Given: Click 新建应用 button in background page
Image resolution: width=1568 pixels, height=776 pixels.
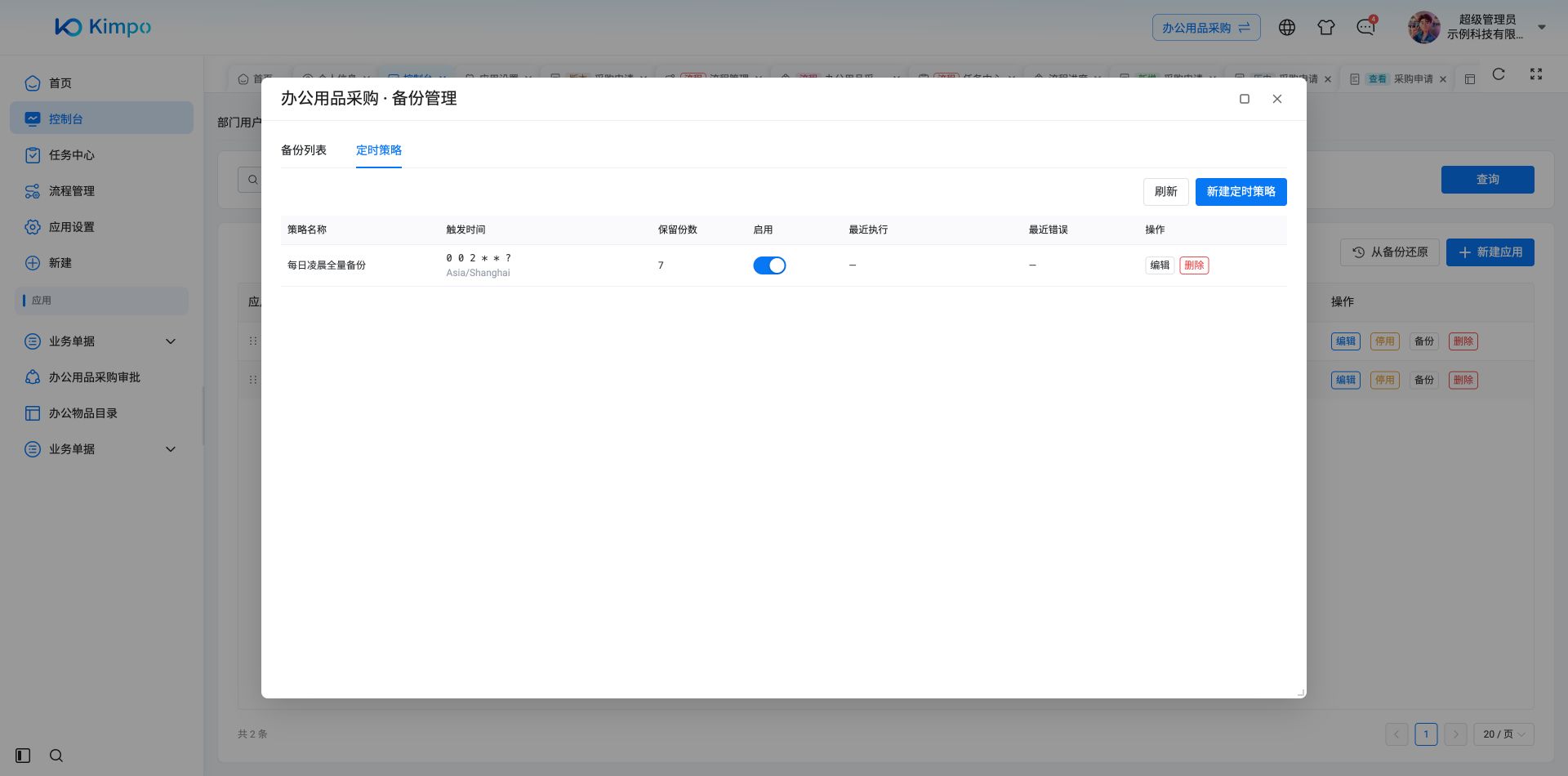Looking at the screenshot, I should coord(1490,252).
